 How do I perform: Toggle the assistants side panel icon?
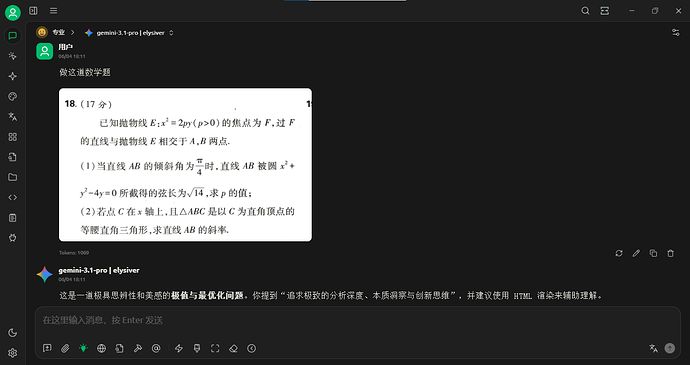[33, 11]
